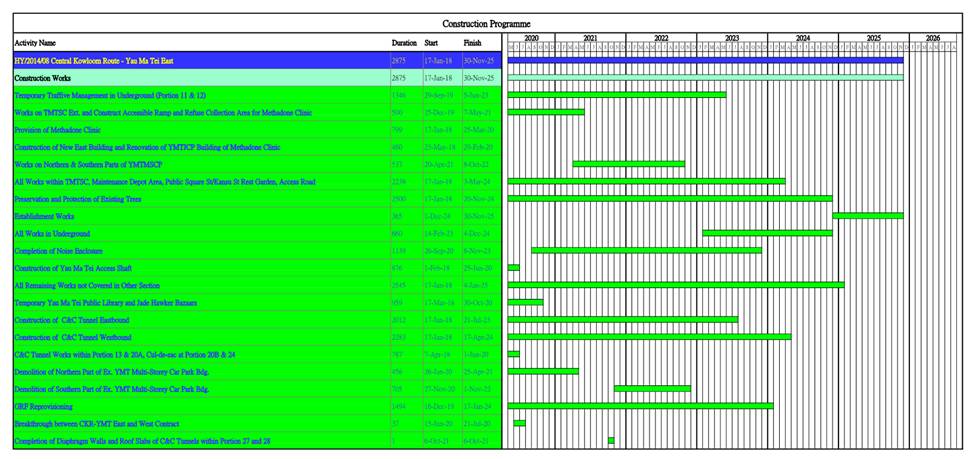Click the Activity Name column header
The width and height of the screenshot is (975, 459).
click(35, 43)
